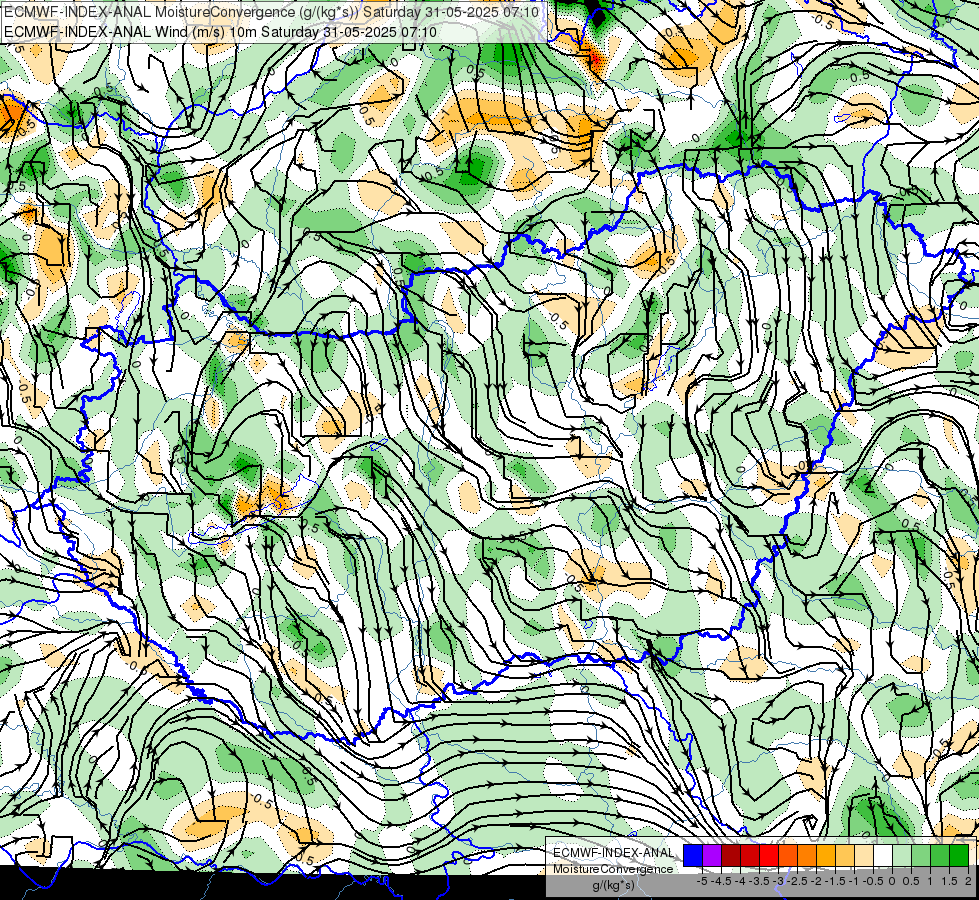Viewport: 979px width, 900px height.
Task: Click the dark maroon legend swatch
Action: pyautogui.click(x=731, y=855)
